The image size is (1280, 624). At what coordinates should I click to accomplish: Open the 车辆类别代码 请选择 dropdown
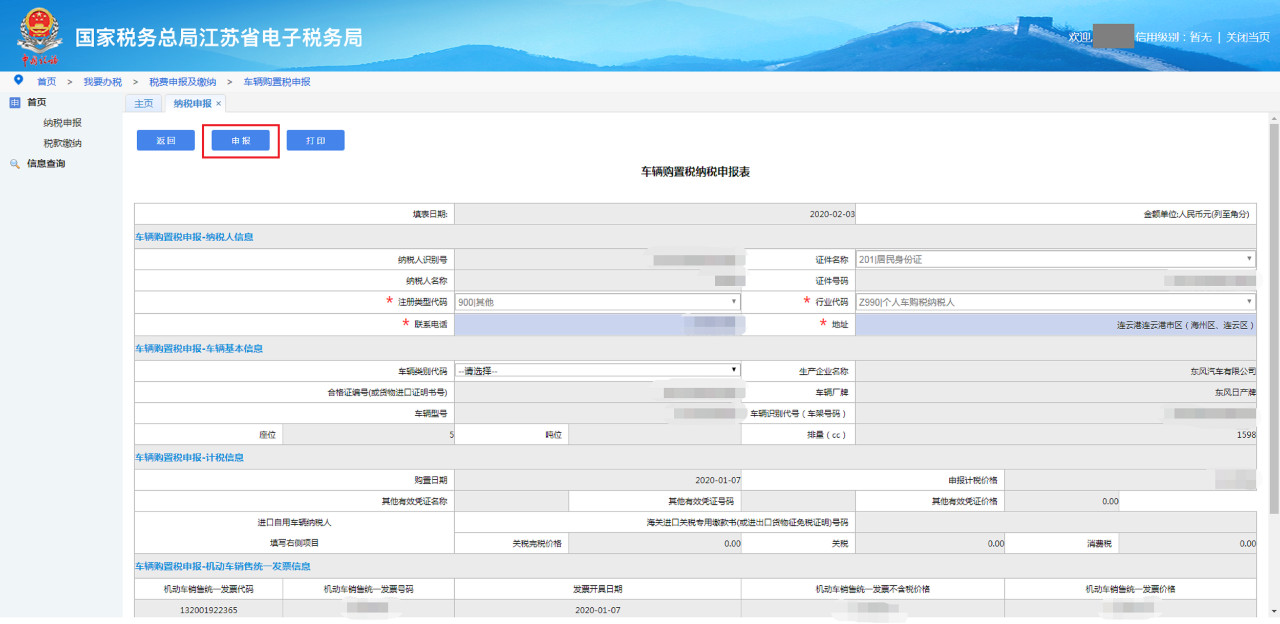598,371
